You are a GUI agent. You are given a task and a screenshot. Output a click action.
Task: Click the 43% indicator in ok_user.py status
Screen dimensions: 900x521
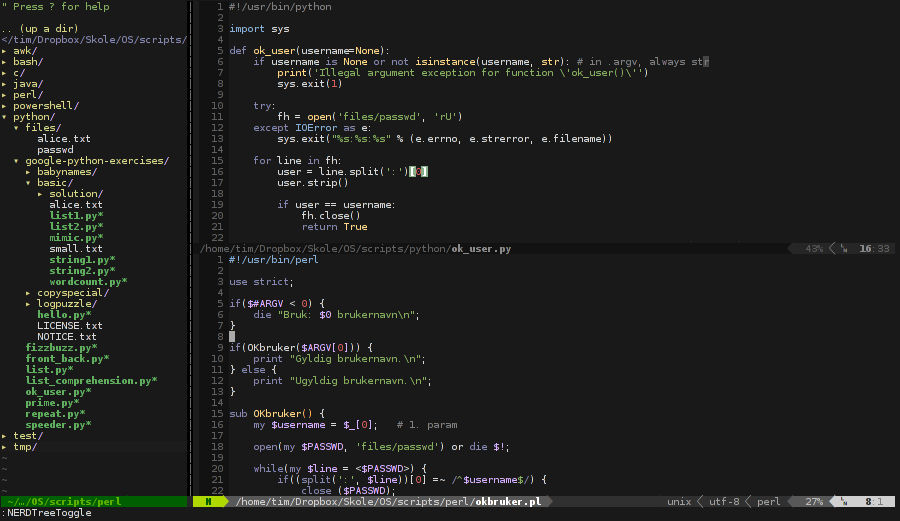coord(813,249)
